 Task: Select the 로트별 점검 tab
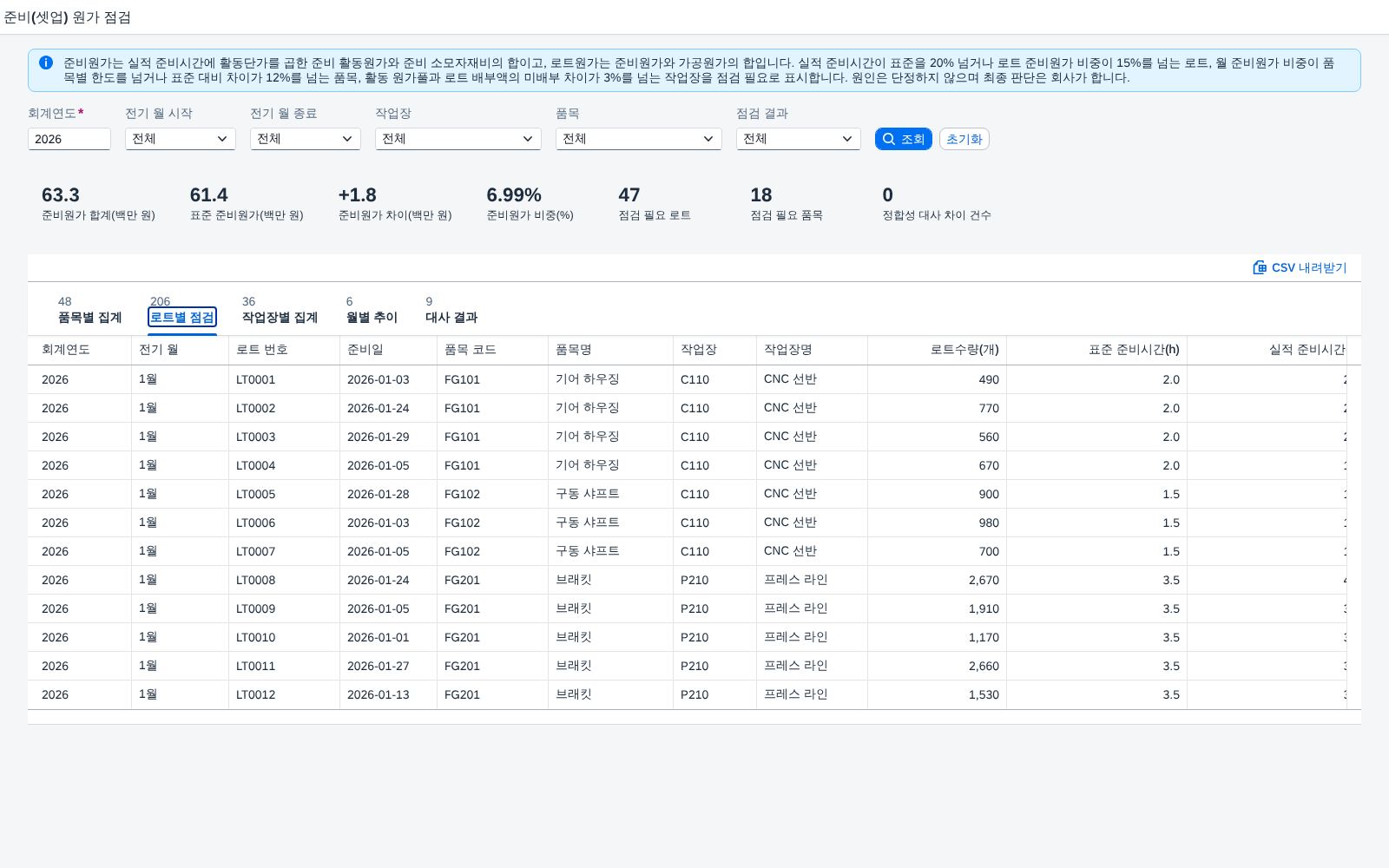[x=182, y=318]
